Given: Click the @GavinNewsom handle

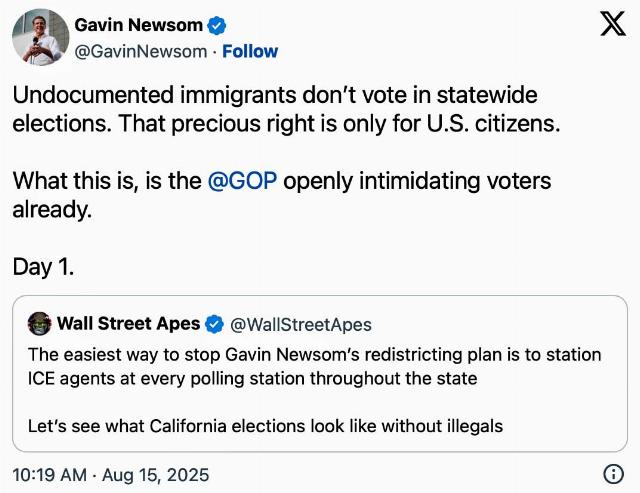Looking at the screenshot, I should pyautogui.click(x=141, y=52).
